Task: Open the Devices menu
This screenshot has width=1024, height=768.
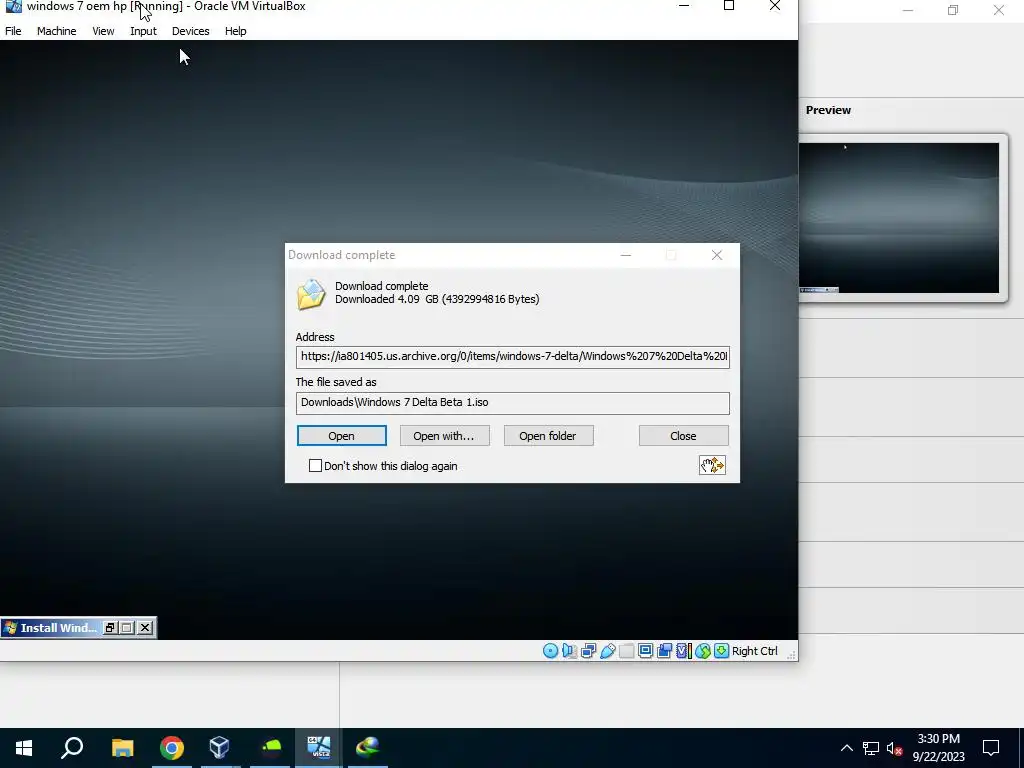Action: coord(191,31)
